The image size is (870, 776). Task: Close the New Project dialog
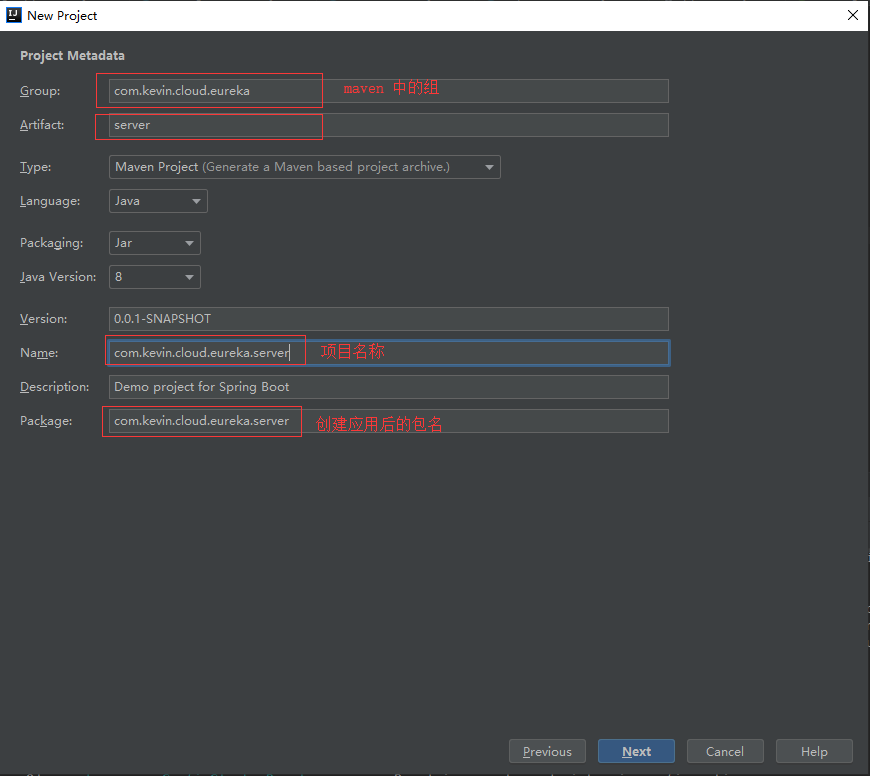pyautogui.click(x=853, y=15)
